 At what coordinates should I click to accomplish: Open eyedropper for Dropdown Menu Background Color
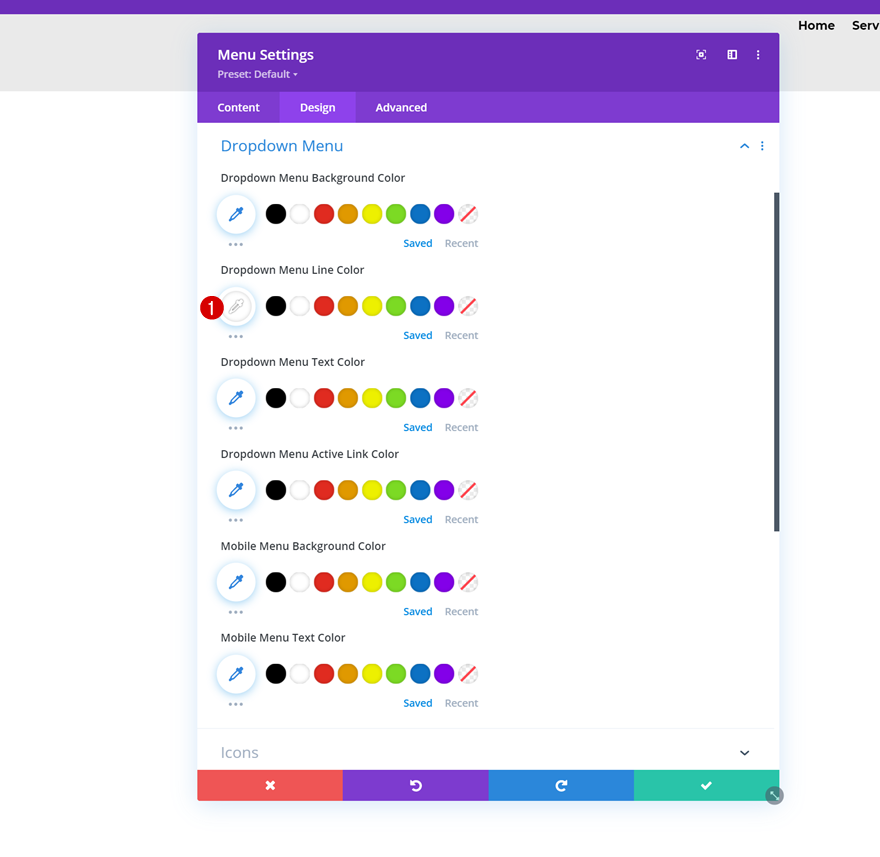pos(236,214)
